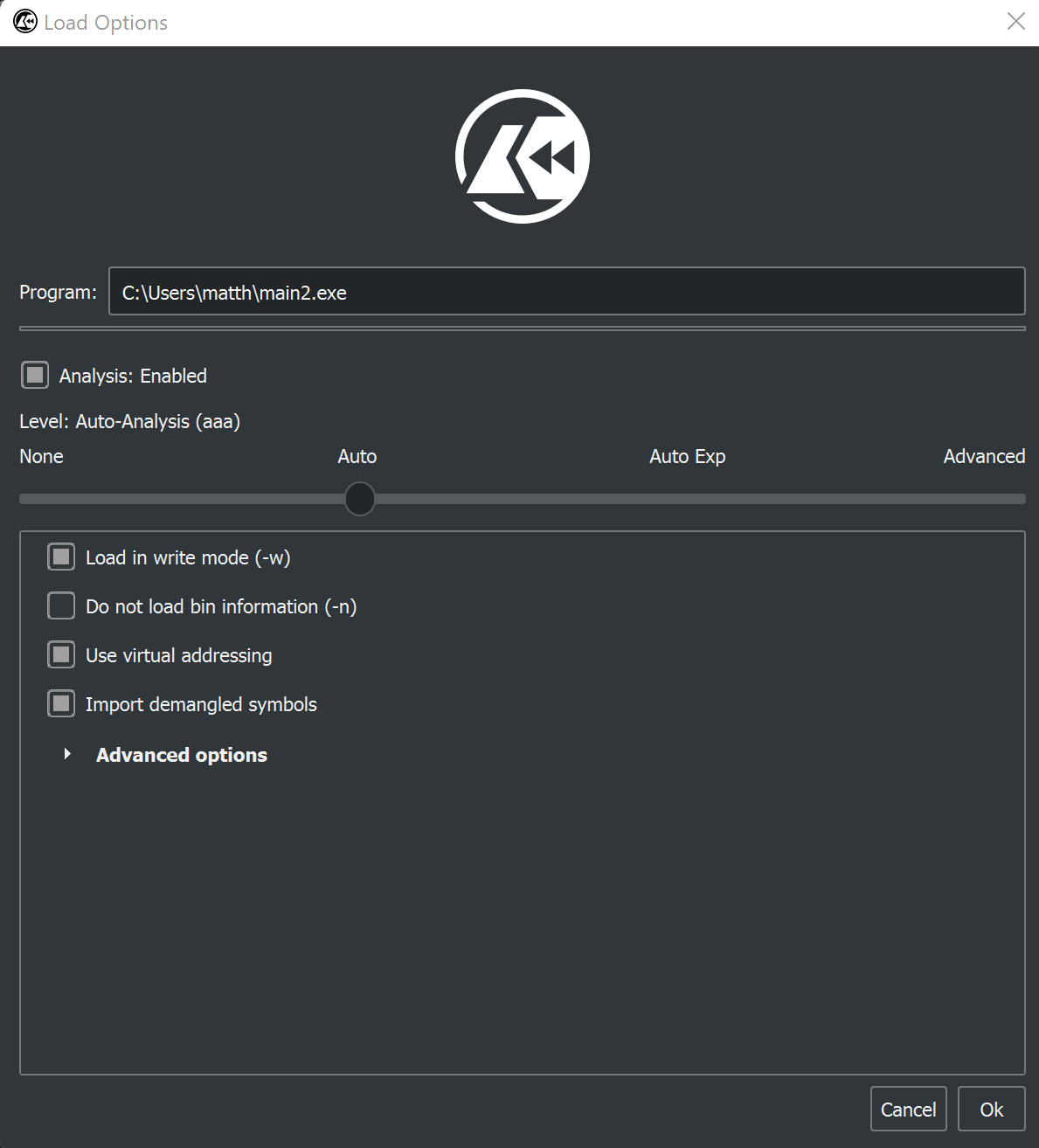Set analysis level to None
Image resolution: width=1039 pixels, height=1148 pixels.
coord(40,456)
